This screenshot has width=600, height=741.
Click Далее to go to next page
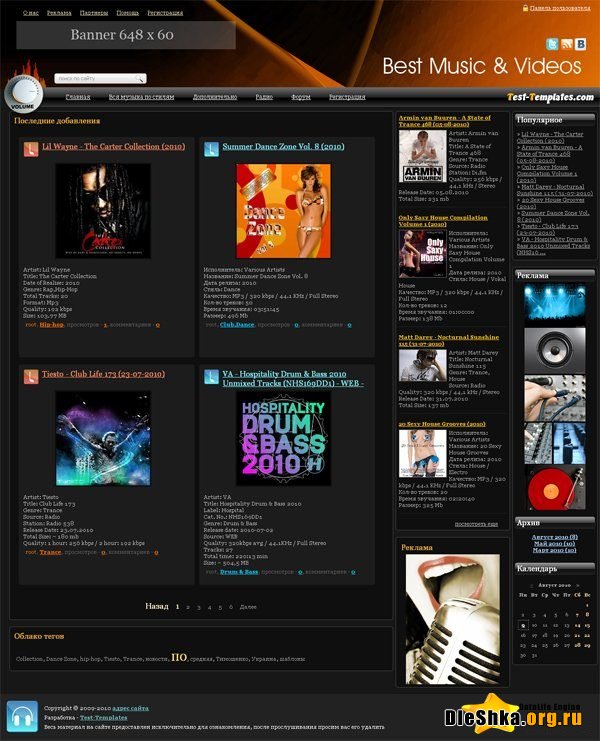pos(248,607)
